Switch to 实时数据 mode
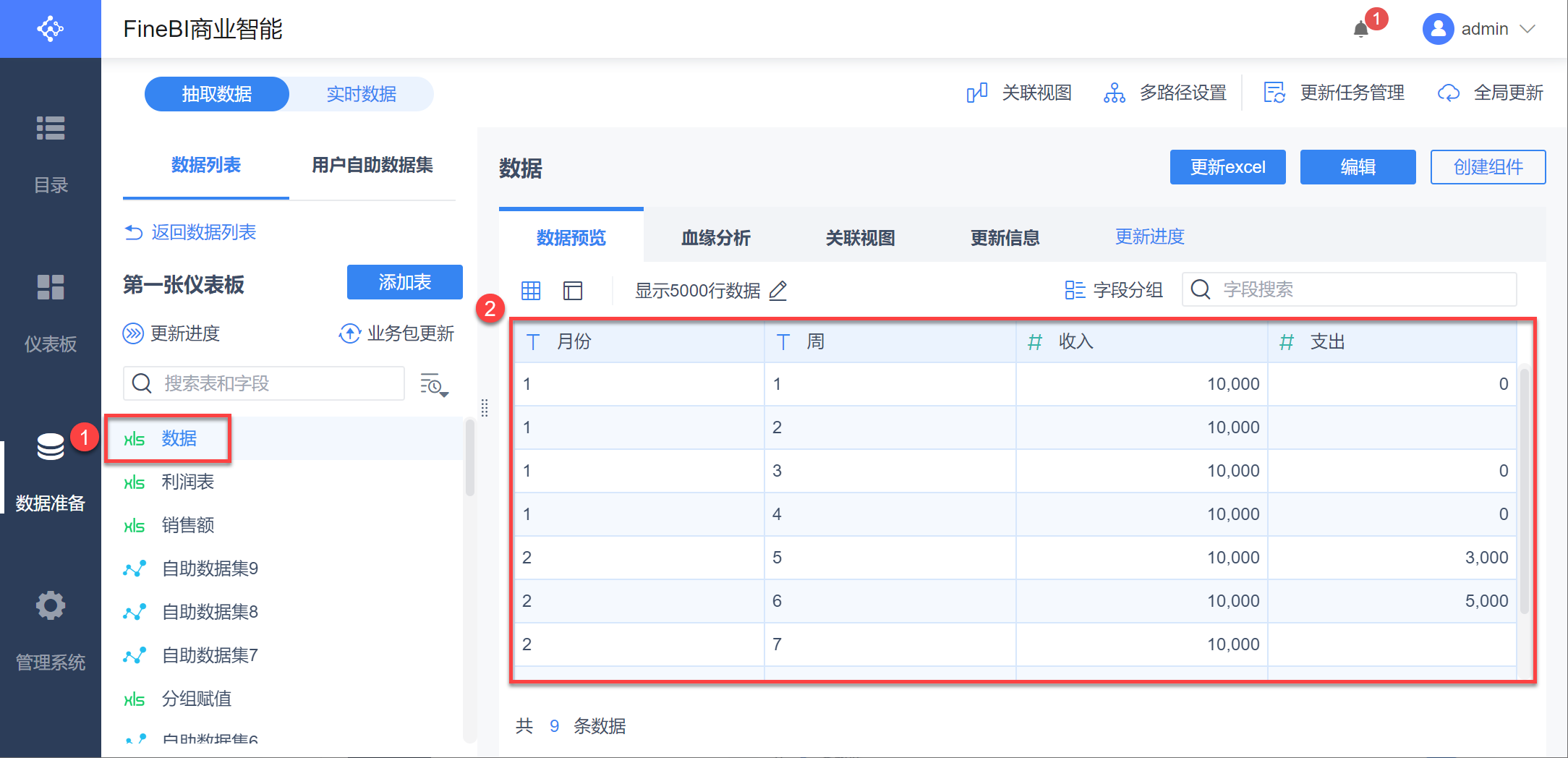This screenshot has height=758, width=1568. pos(361,94)
